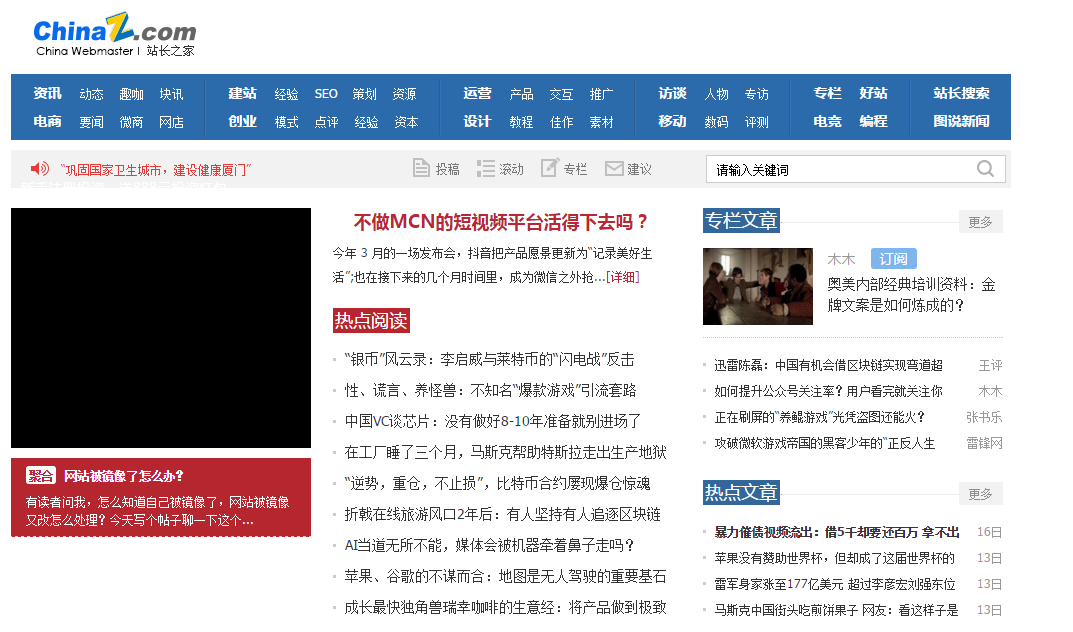Click the ChinaZ.com site logo
This screenshot has width=1073, height=632.
click(x=113, y=32)
